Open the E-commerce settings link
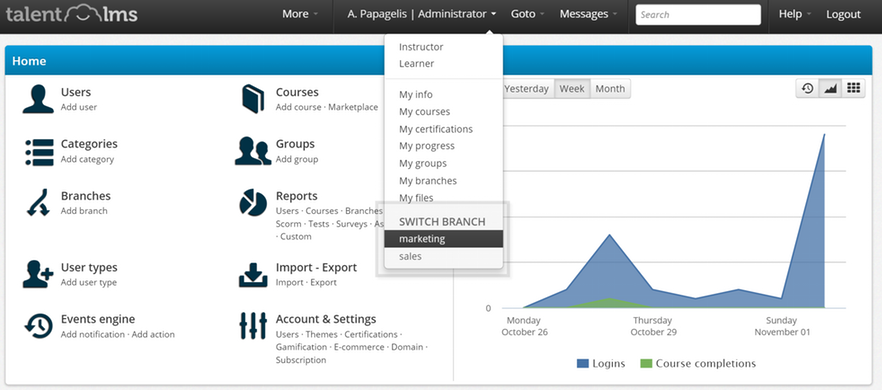 (359, 347)
